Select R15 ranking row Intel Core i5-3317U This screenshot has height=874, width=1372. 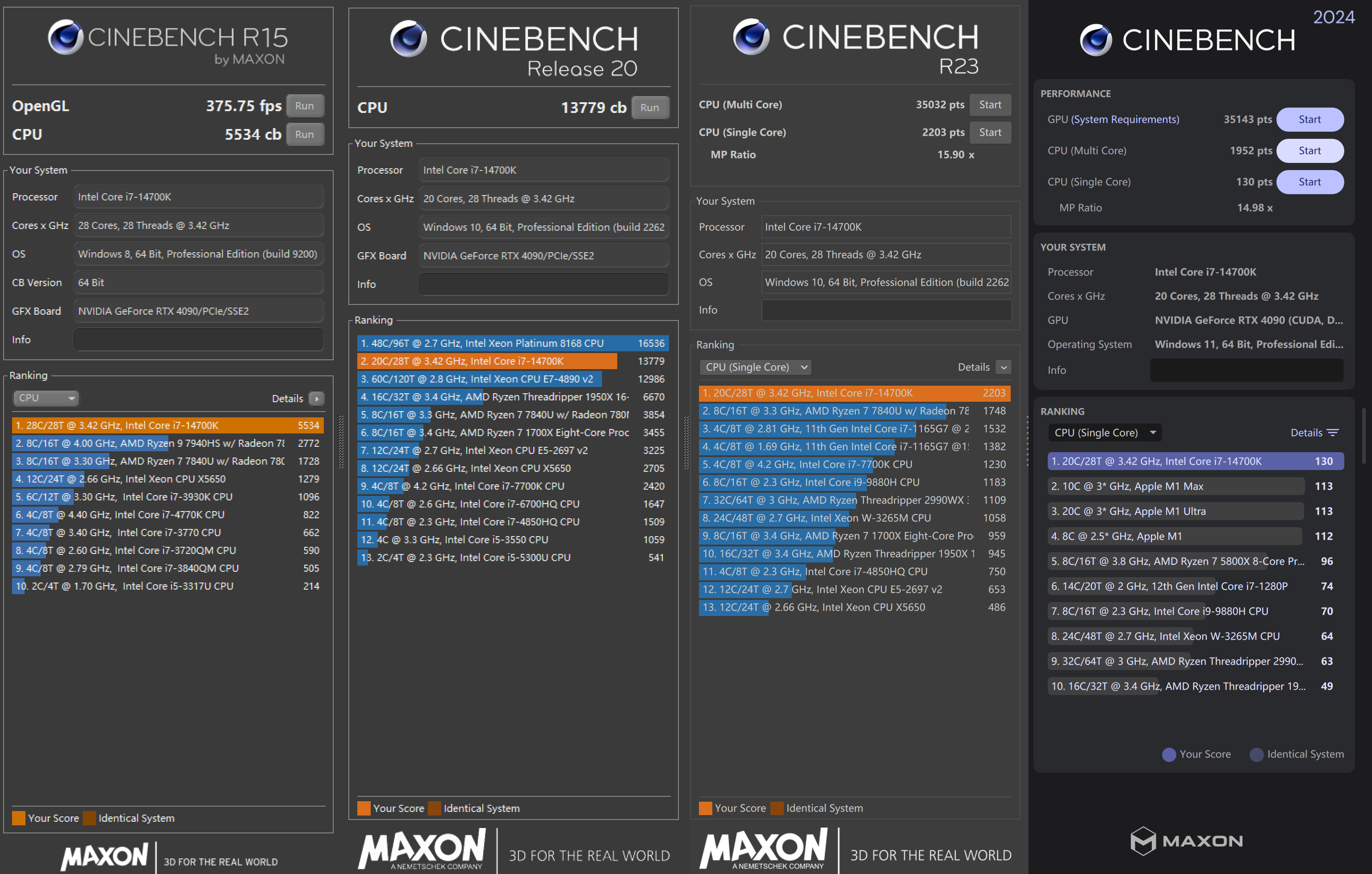click(x=168, y=586)
